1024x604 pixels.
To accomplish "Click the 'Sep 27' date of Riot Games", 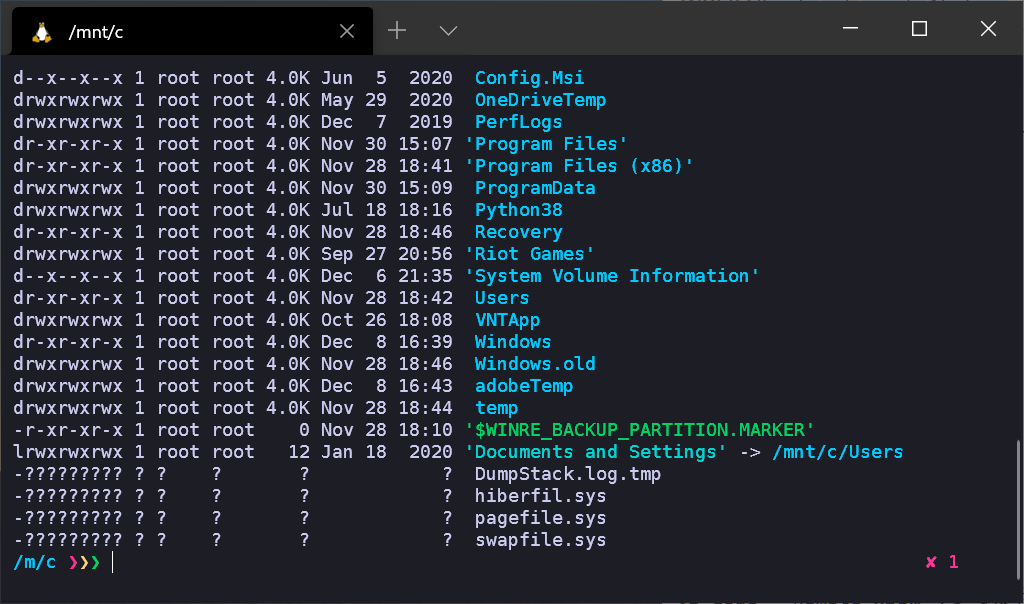I will pos(353,254).
